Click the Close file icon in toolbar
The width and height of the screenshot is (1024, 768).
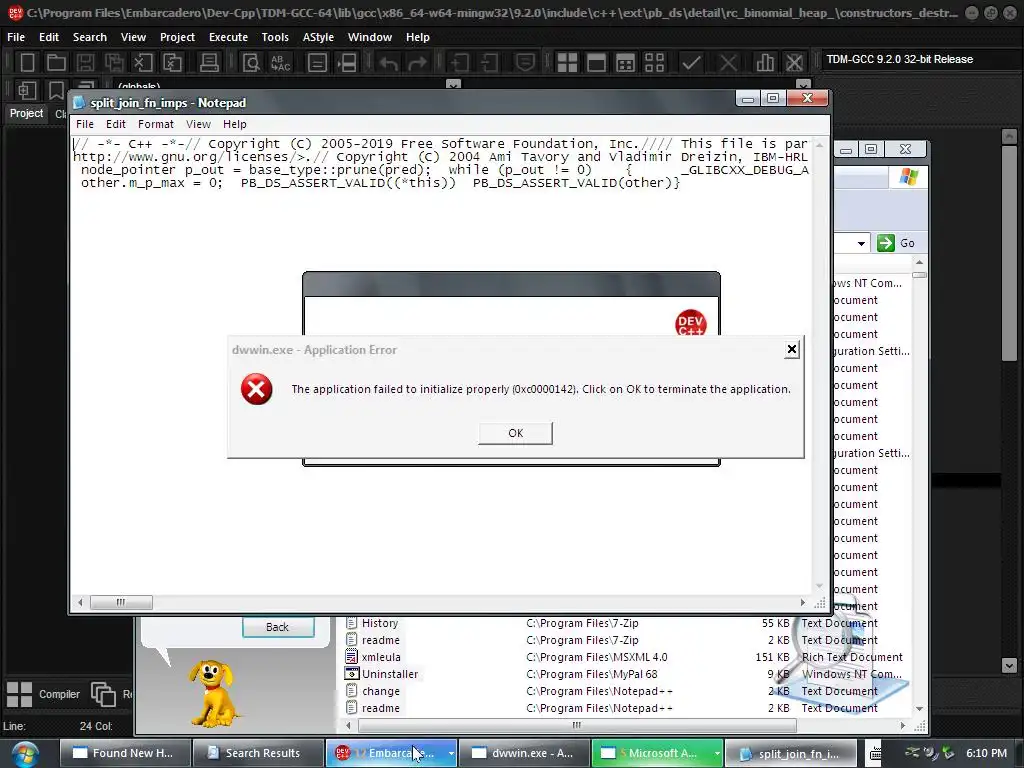coord(143,63)
